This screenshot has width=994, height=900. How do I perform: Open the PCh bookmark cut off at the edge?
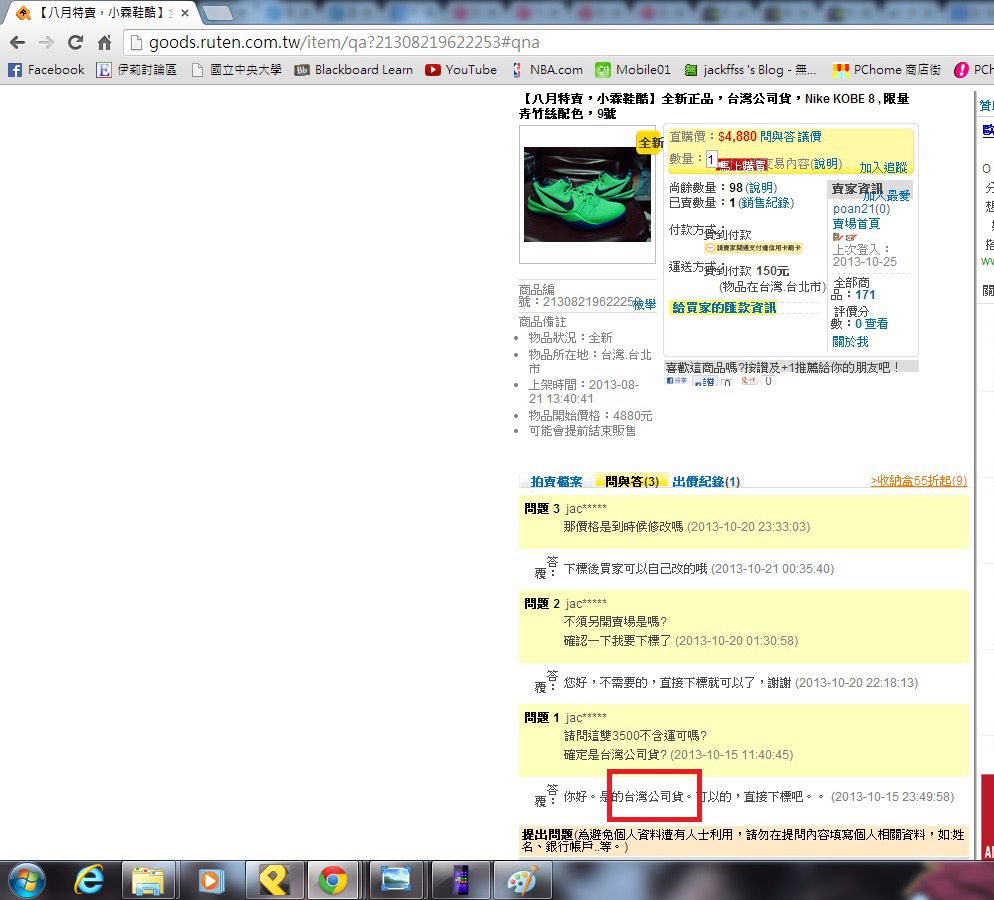974,70
